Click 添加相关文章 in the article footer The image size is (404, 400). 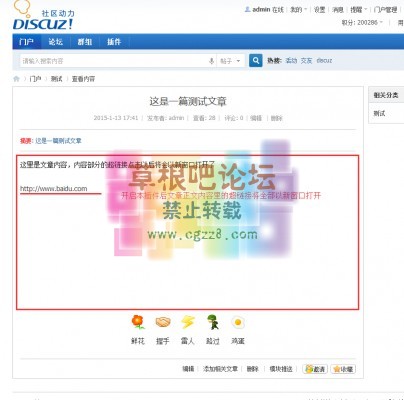point(220,369)
